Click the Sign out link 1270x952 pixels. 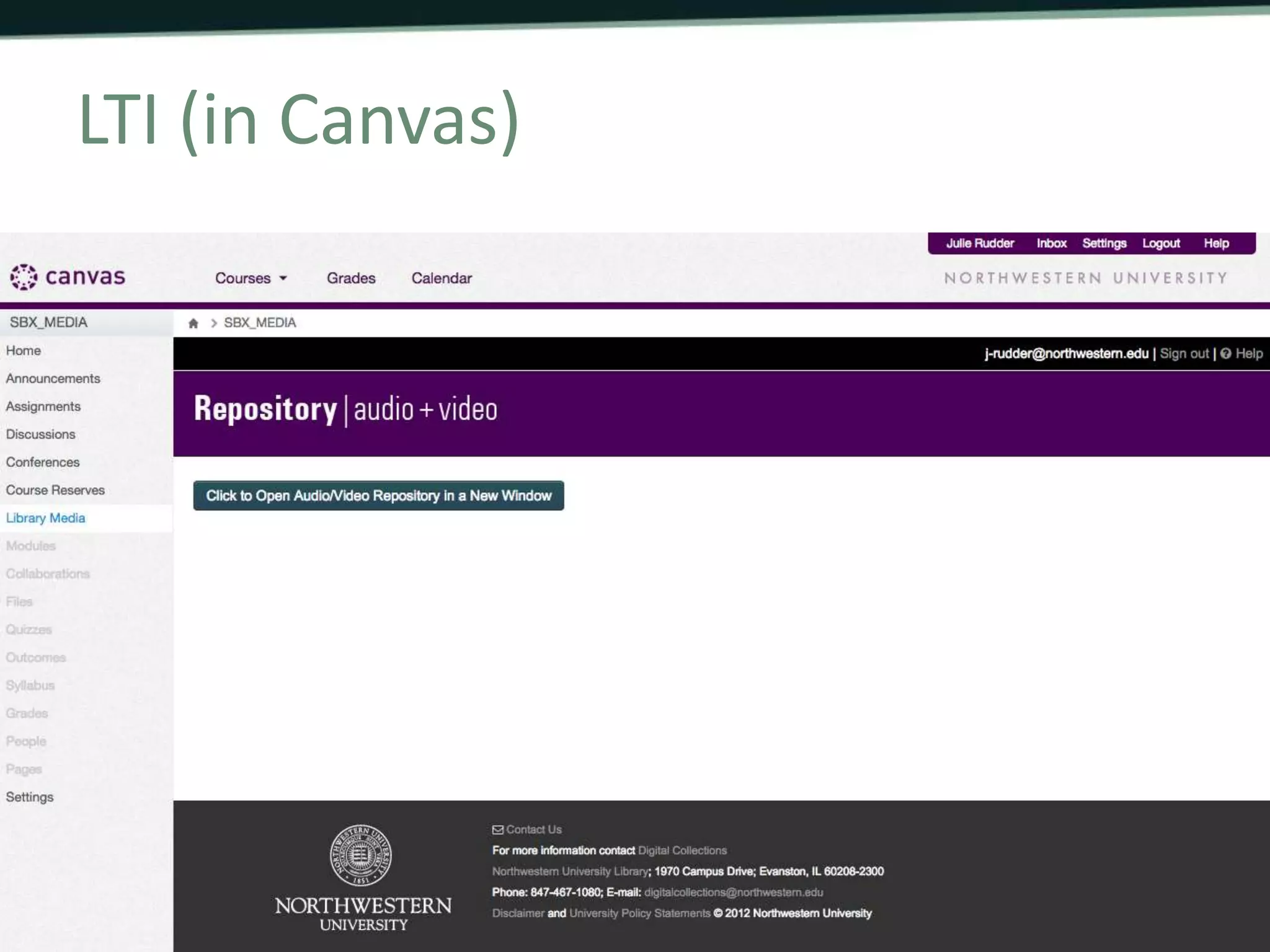pyautogui.click(x=1184, y=353)
